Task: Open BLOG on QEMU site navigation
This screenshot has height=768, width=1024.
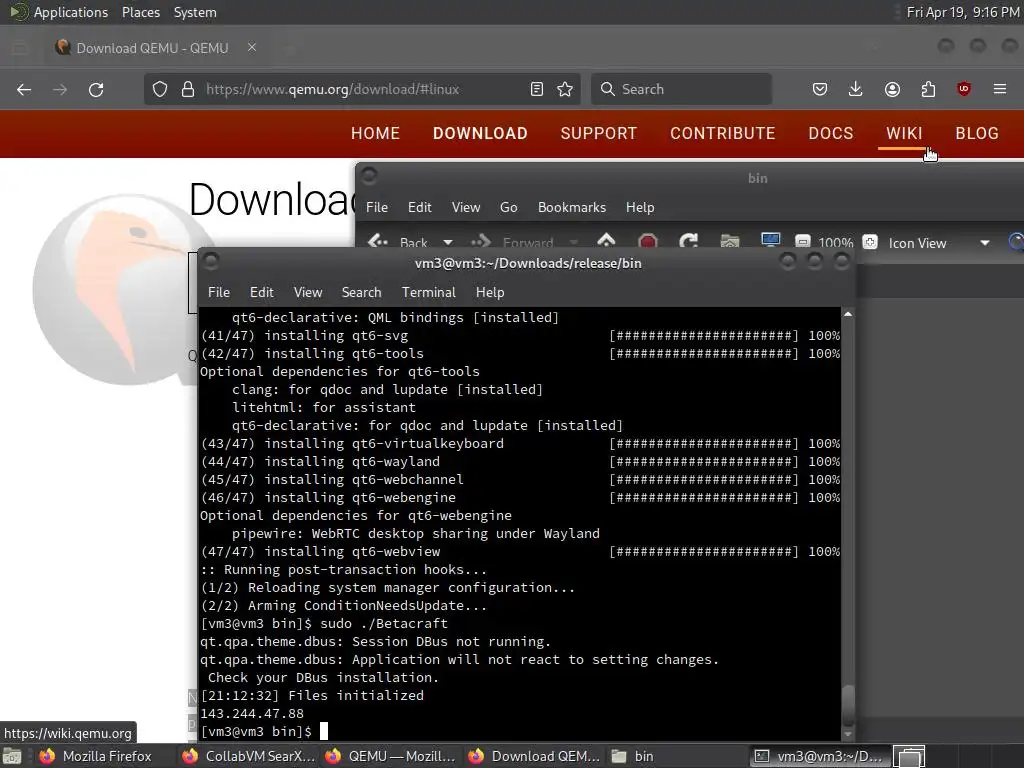Action: pos(977,133)
